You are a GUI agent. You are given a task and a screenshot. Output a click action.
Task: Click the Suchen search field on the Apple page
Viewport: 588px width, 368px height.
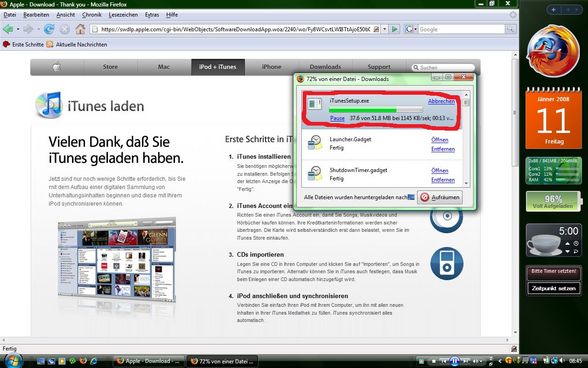(x=443, y=68)
